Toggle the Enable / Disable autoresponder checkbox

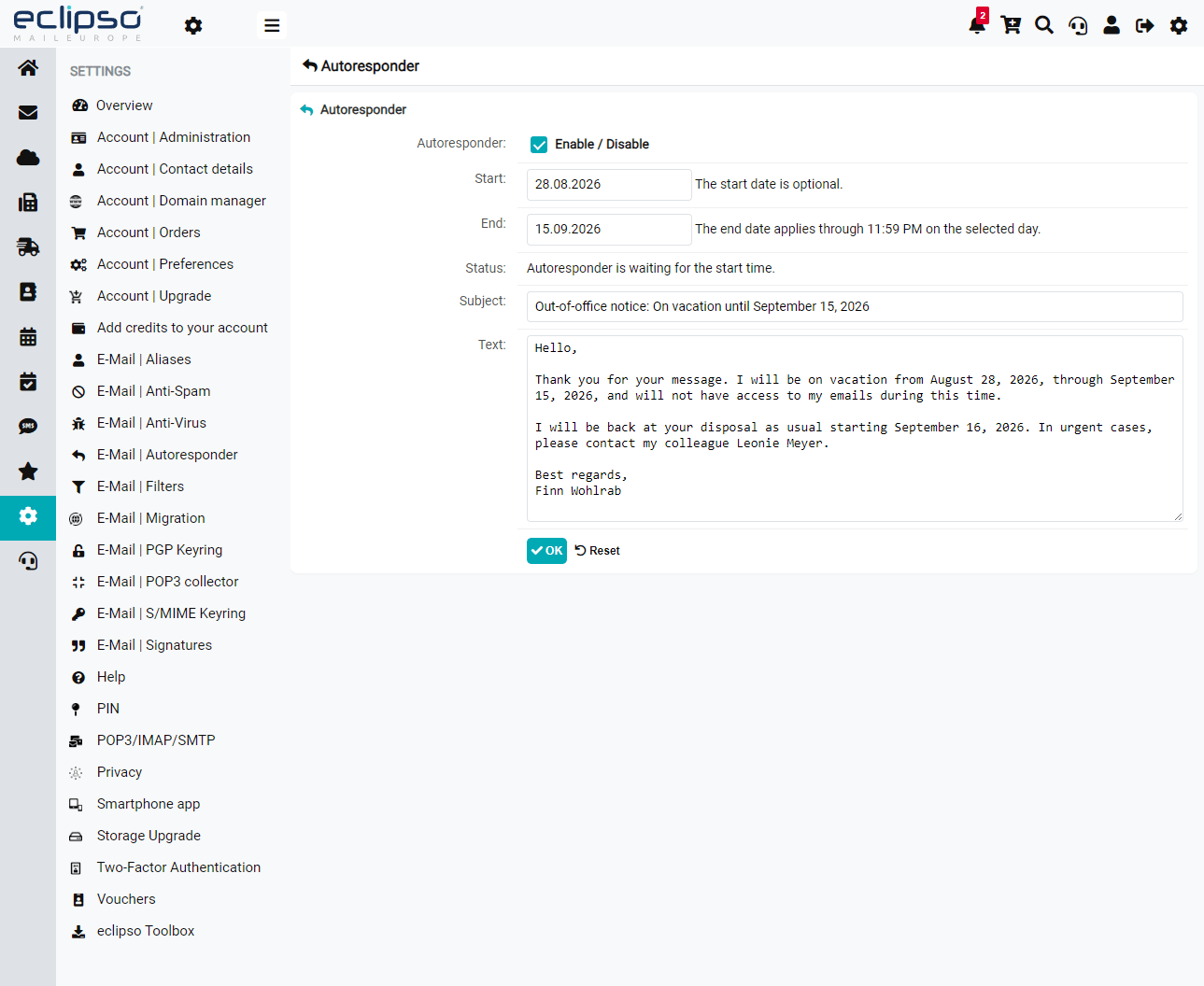click(x=539, y=145)
